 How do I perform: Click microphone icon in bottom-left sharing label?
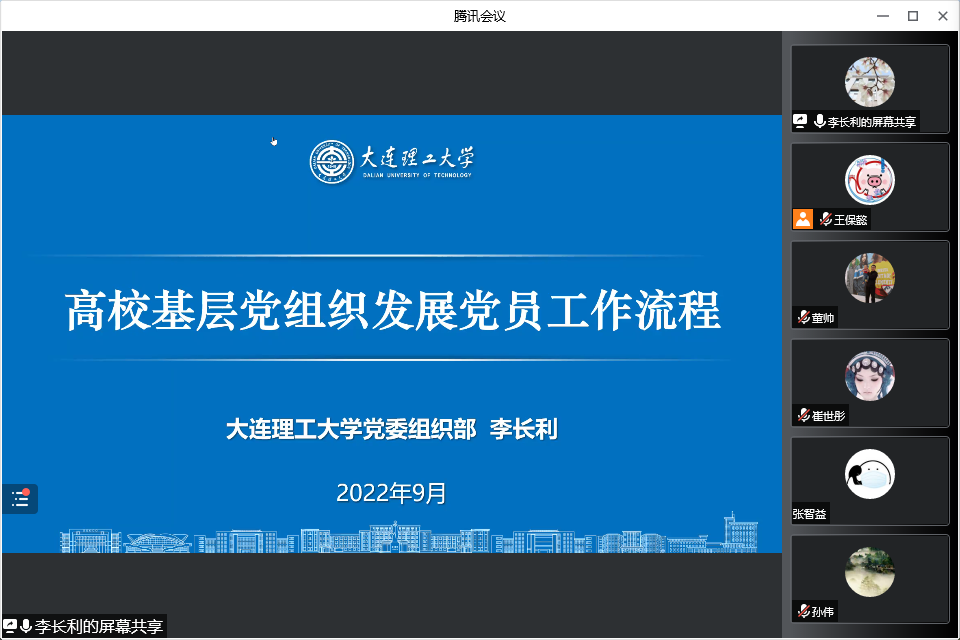coord(26,626)
